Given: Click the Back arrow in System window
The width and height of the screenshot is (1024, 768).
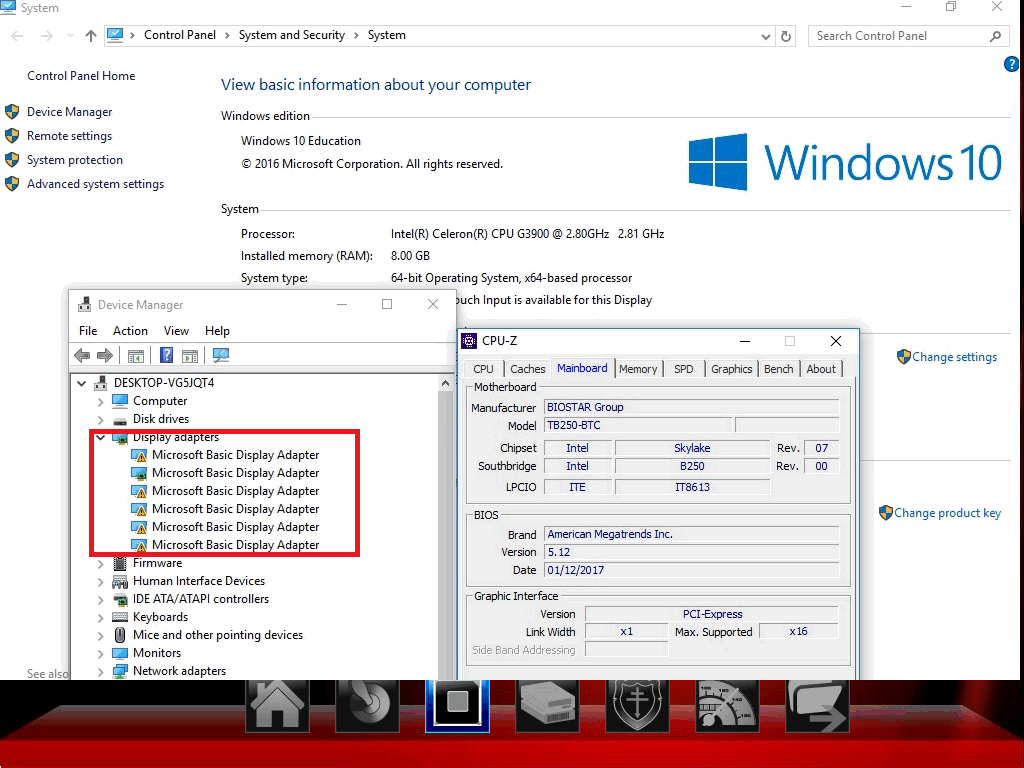Looking at the screenshot, I should coord(18,36).
